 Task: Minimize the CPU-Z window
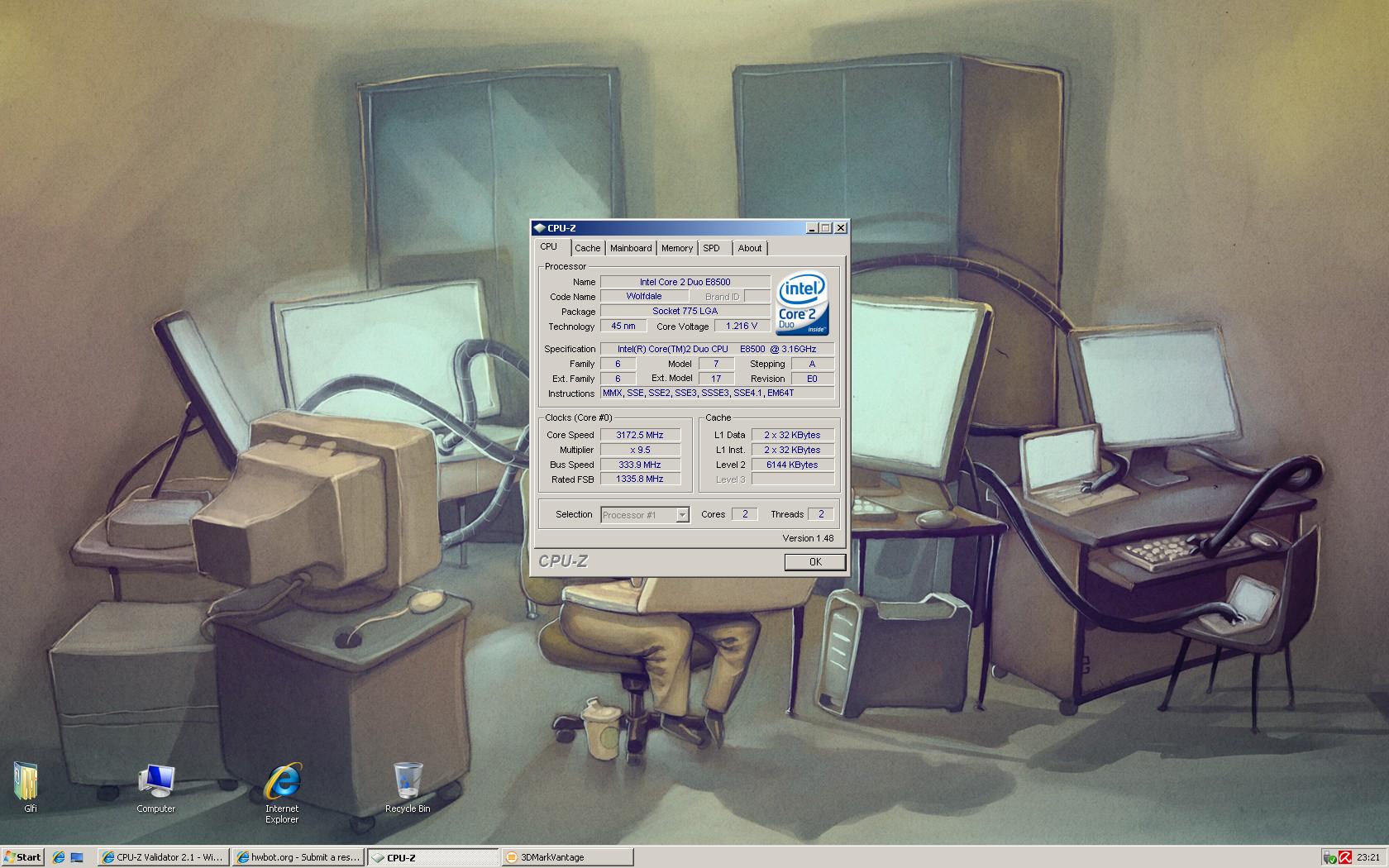(x=811, y=228)
